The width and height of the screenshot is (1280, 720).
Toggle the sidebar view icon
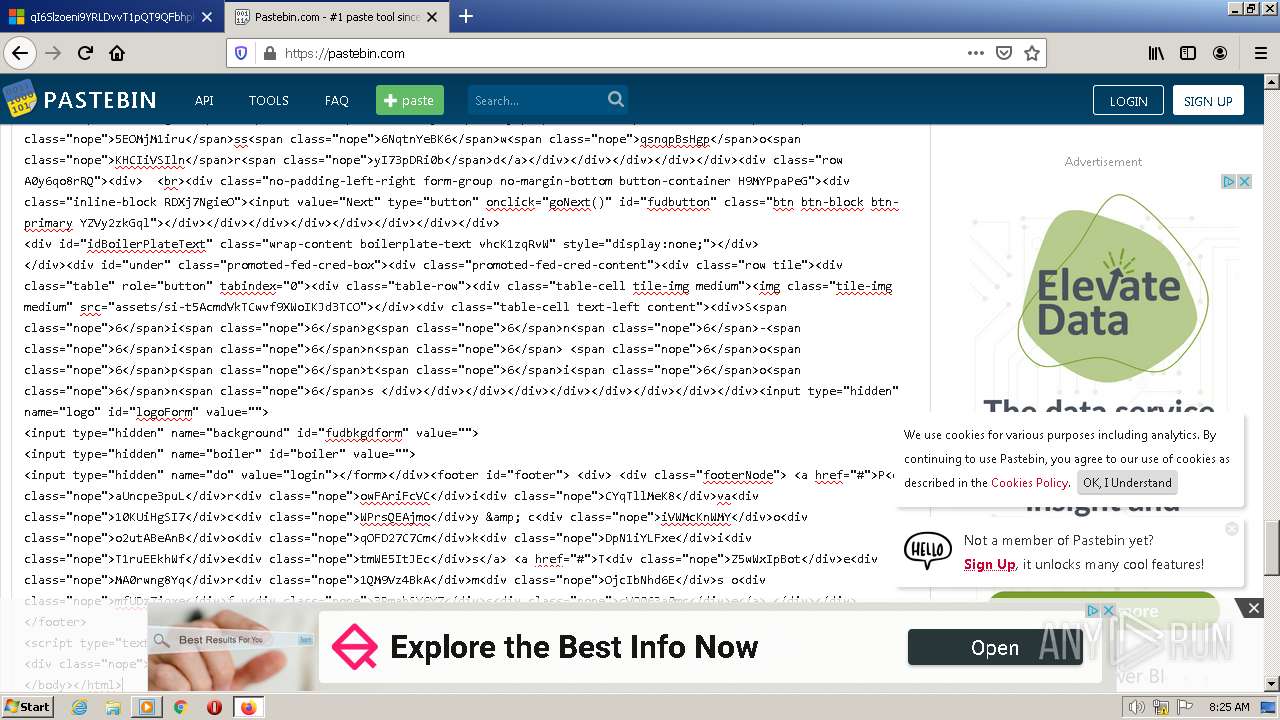[1188, 53]
